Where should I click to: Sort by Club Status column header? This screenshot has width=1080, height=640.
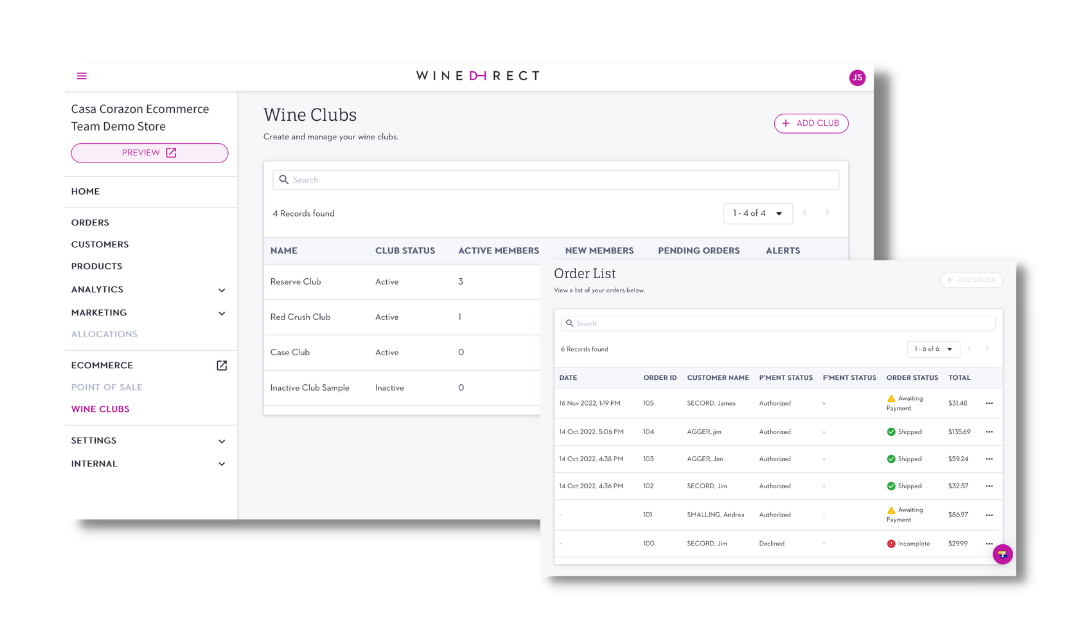(x=405, y=251)
